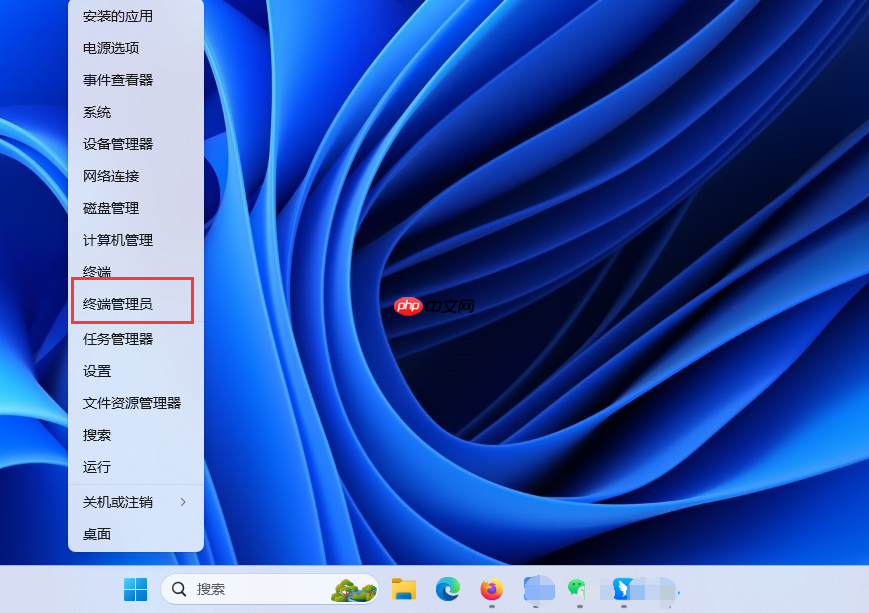The image size is (869, 613).
Task: Open File Explorer from the taskbar
Action: (403, 591)
